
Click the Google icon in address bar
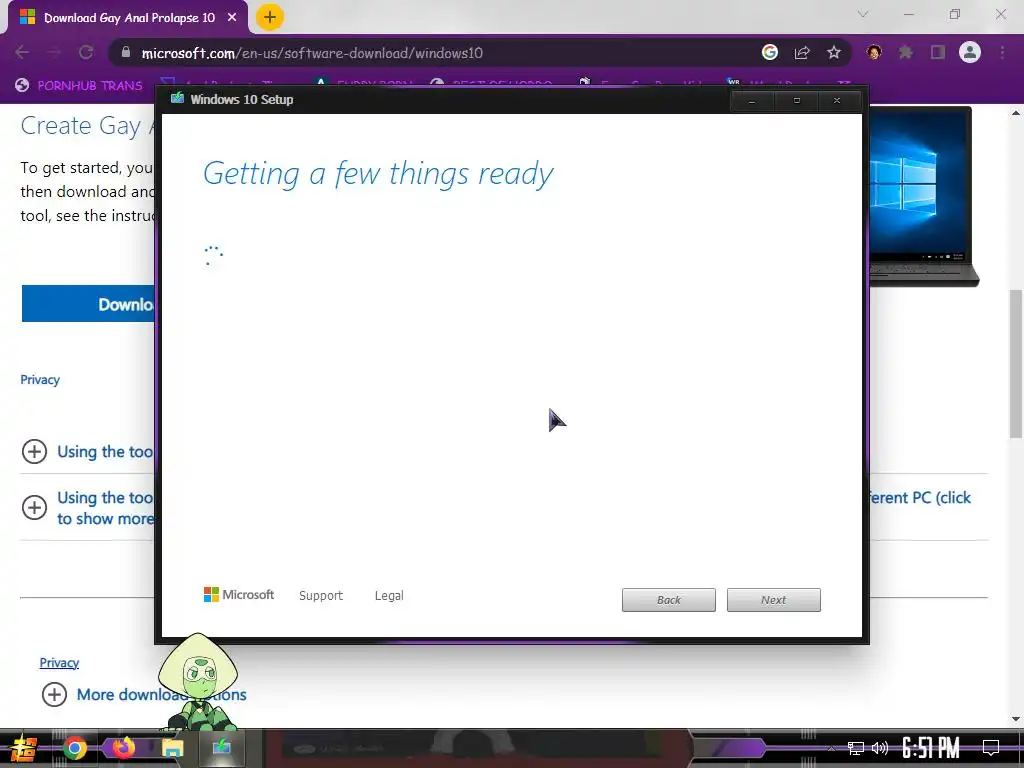coord(770,52)
